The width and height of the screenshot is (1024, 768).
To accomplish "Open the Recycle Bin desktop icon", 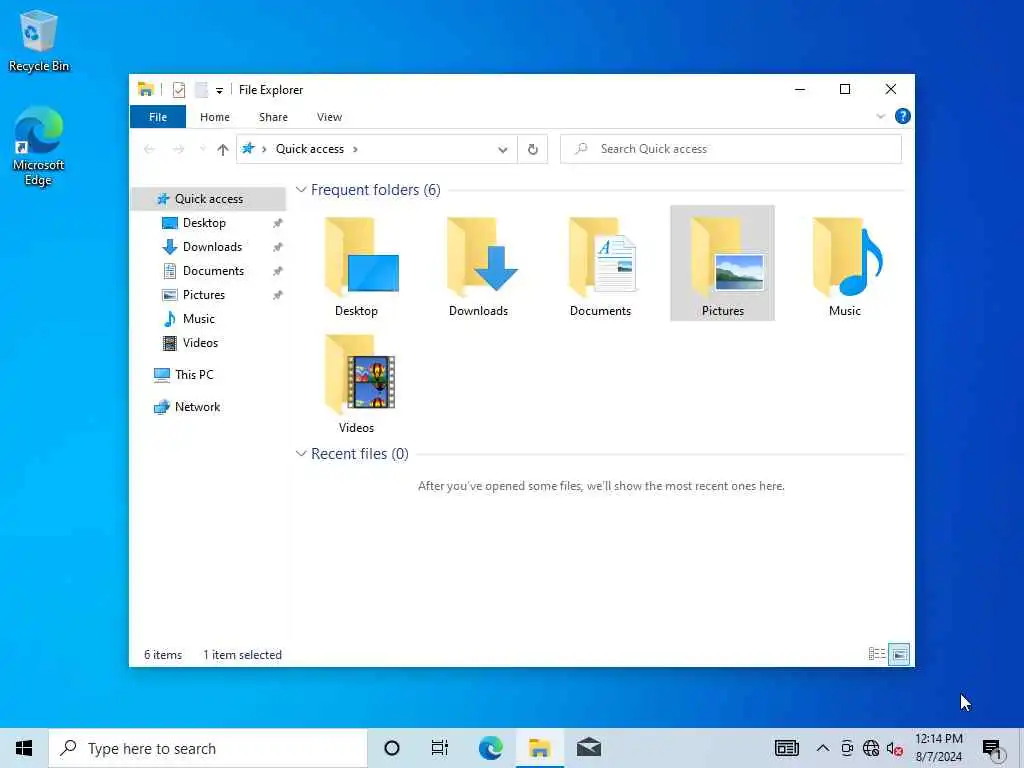I will pyautogui.click(x=39, y=40).
